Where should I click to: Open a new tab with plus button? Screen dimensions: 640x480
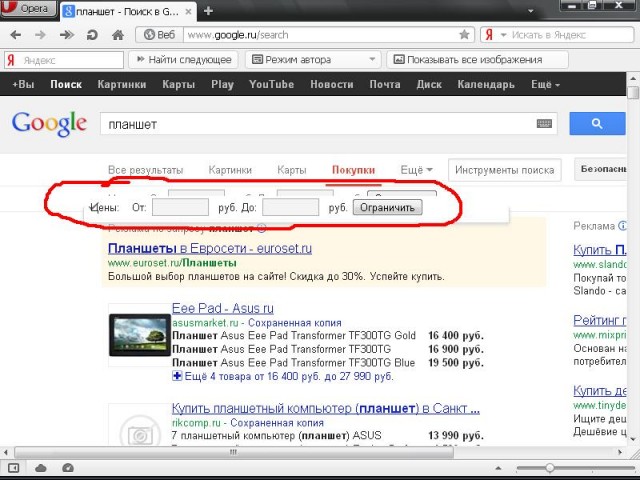[x=208, y=10]
